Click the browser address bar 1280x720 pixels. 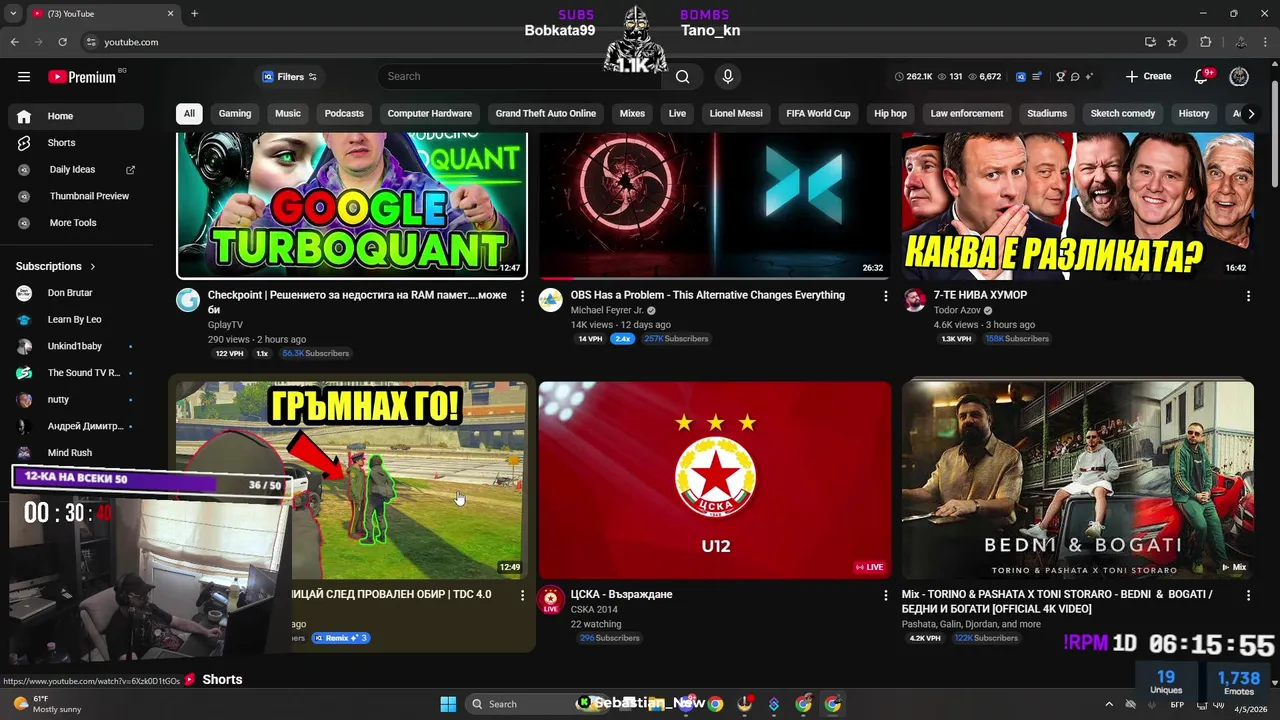(610, 42)
